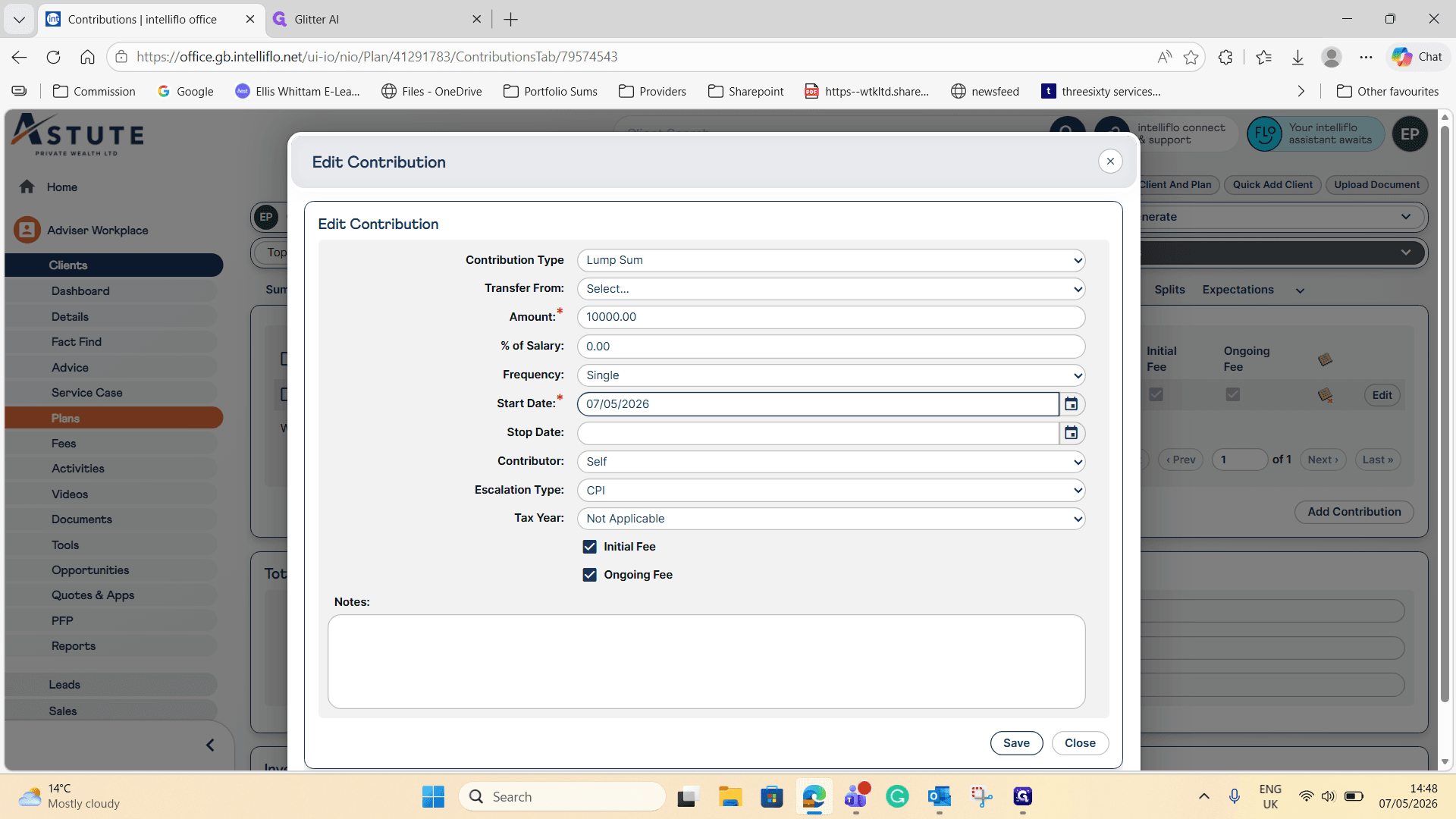The image size is (1456, 819).
Task: Open the Tax Year dropdown
Action: pyautogui.click(x=831, y=519)
